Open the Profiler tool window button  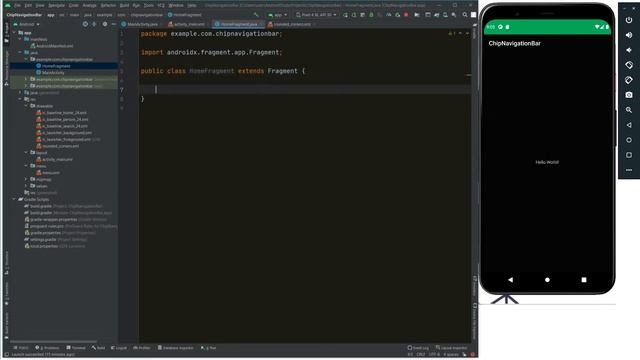pyautogui.click(x=142, y=348)
